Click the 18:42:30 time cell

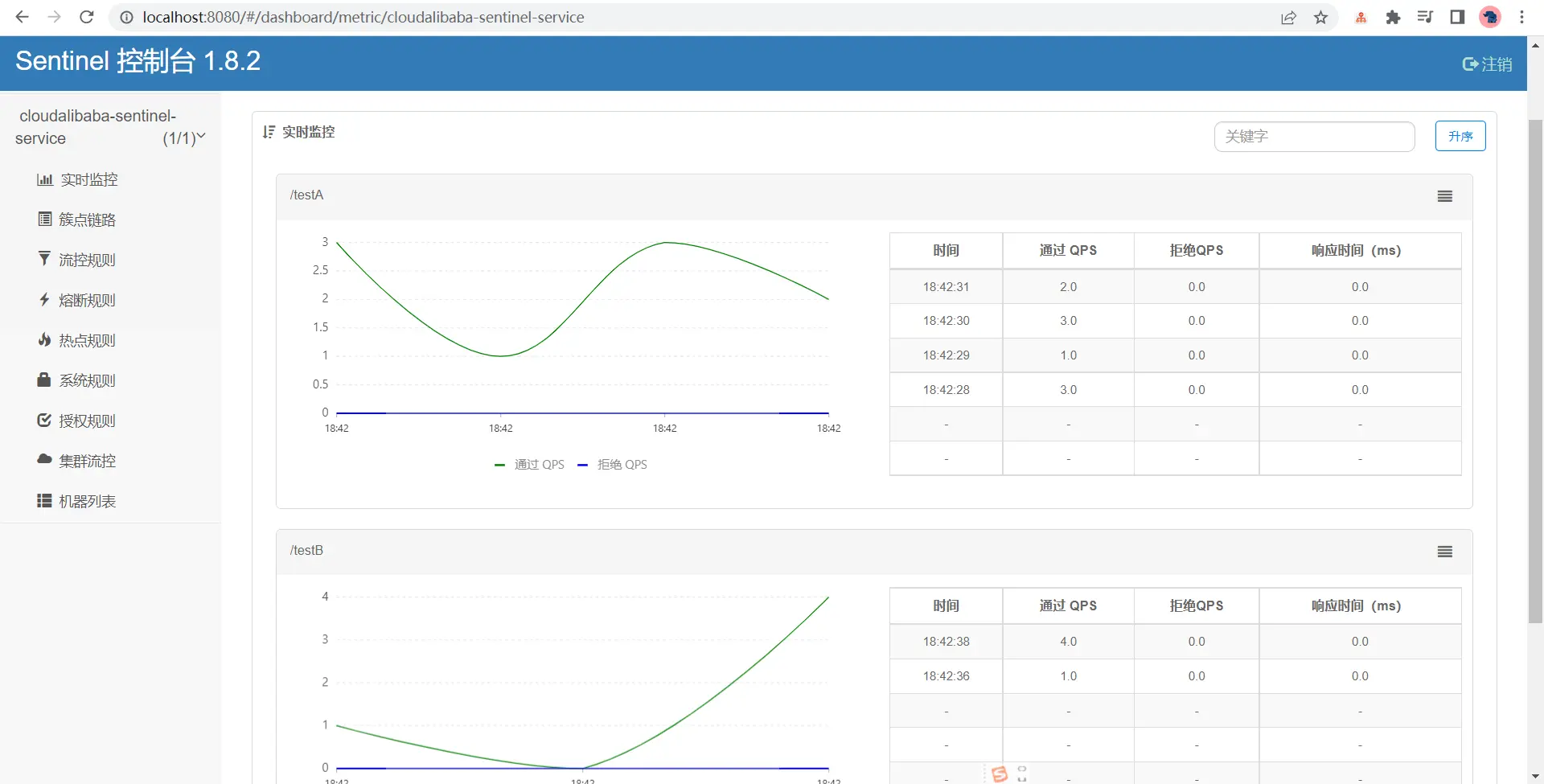(946, 320)
